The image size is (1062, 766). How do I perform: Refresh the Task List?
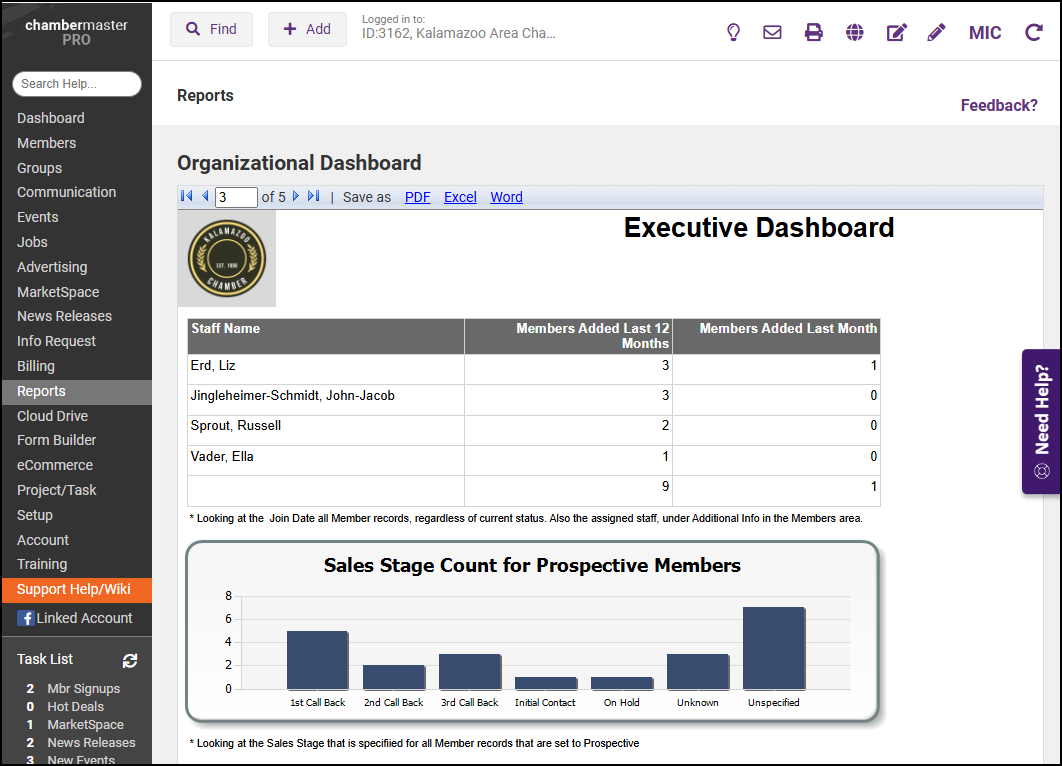point(130,660)
